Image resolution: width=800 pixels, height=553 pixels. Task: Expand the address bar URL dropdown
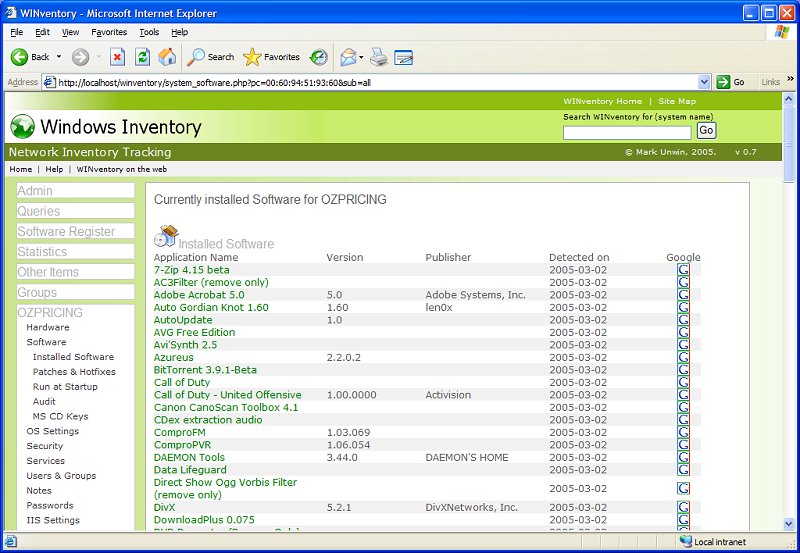[x=705, y=82]
